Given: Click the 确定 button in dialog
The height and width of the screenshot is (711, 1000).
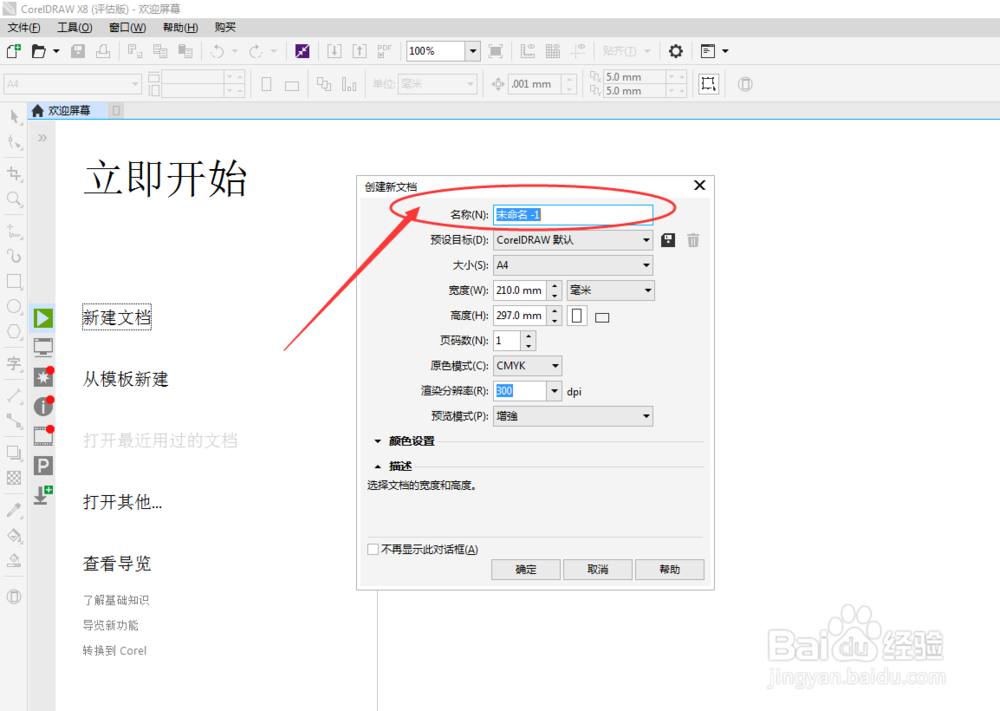Looking at the screenshot, I should 526,569.
